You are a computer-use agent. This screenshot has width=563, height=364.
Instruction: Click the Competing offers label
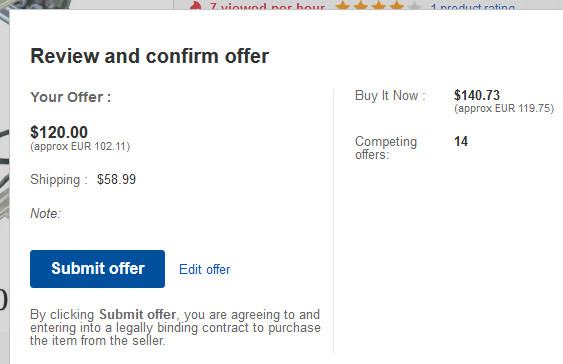(x=386, y=148)
